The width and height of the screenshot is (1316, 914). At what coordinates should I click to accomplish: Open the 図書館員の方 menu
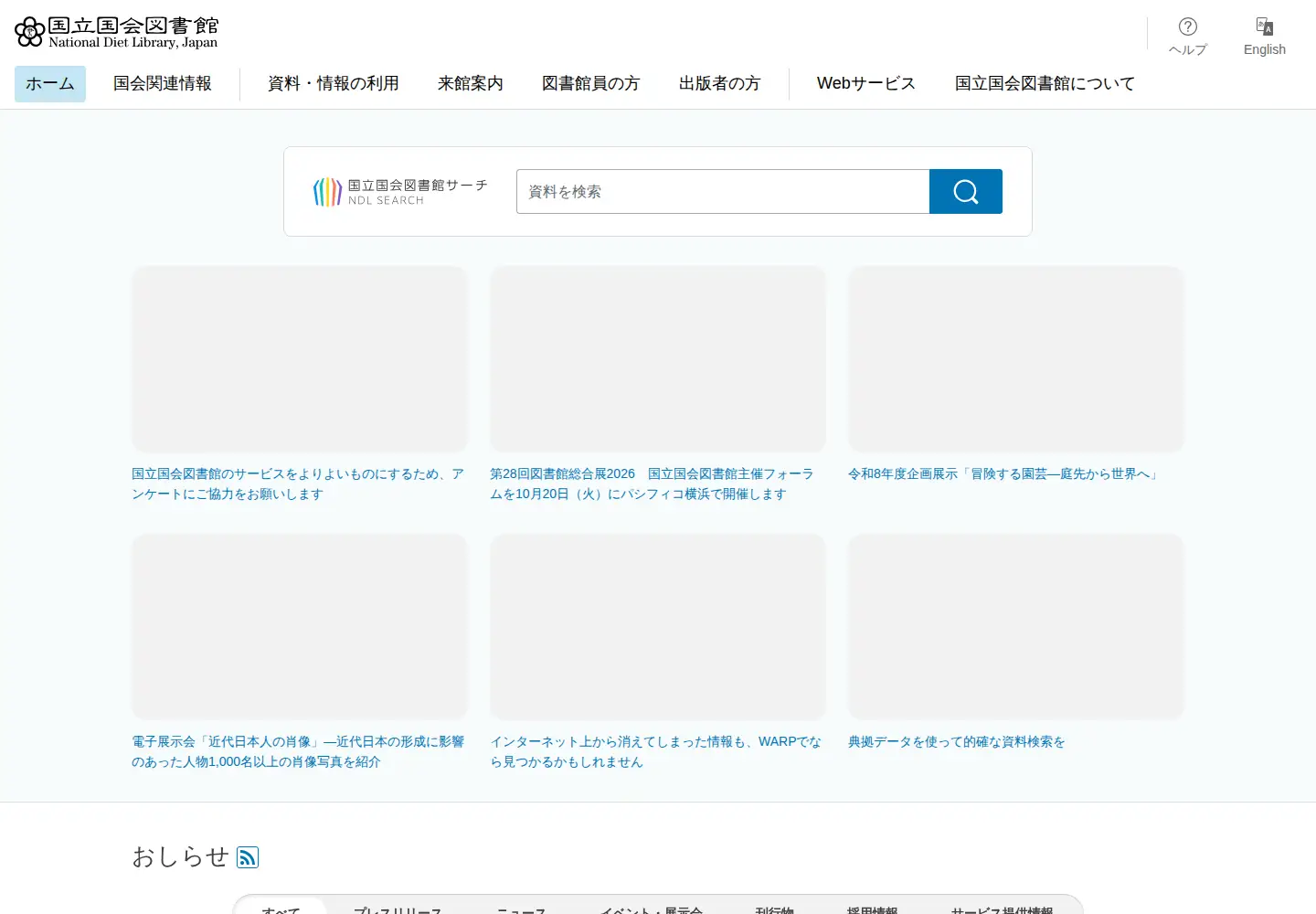(591, 84)
